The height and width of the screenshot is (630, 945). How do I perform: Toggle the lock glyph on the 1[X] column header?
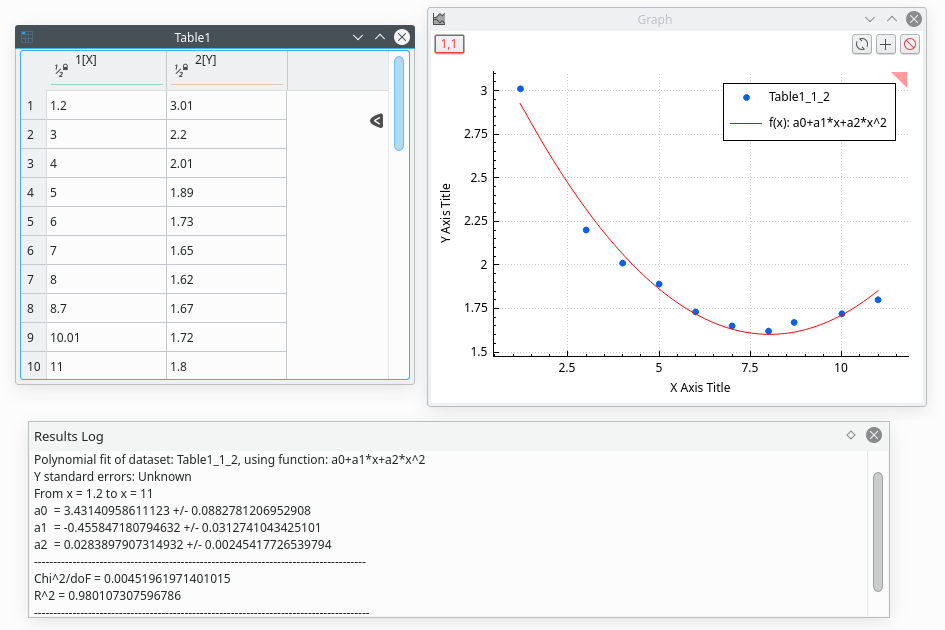(66, 66)
